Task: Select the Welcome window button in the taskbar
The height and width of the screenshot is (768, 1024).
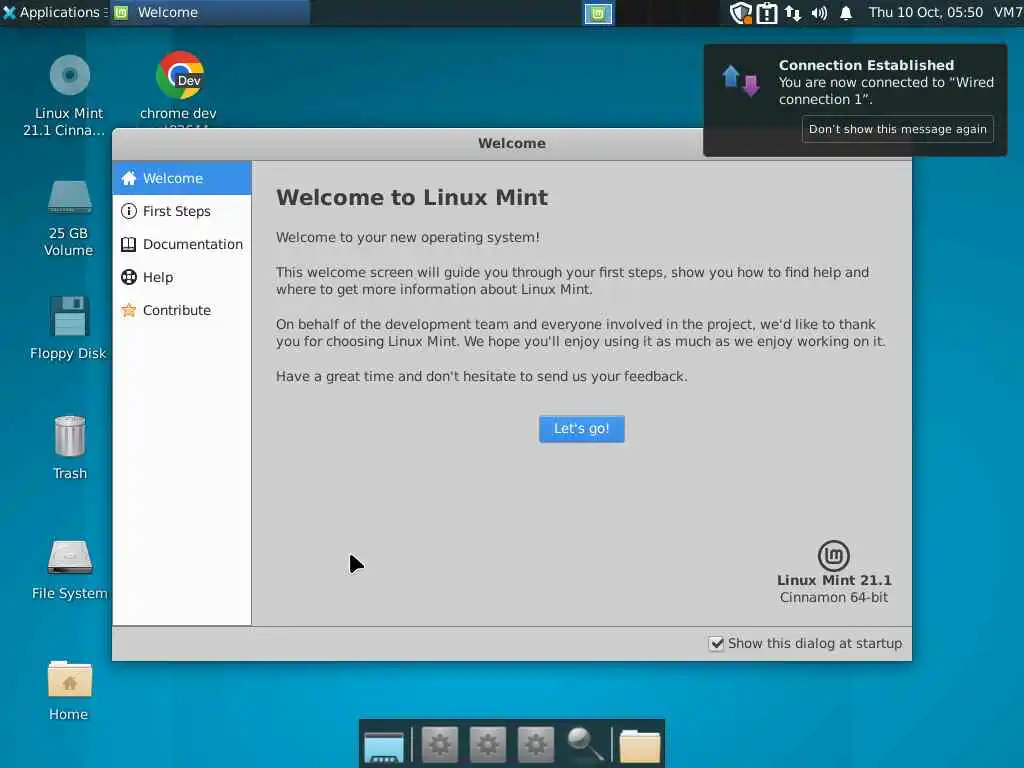Action: pos(210,12)
